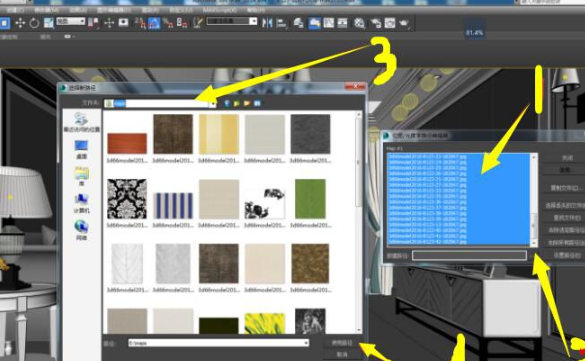Open Desktop location in dialog sidebar
Image resolution: width=585 pixels, height=361 pixels.
click(x=81, y=150)
